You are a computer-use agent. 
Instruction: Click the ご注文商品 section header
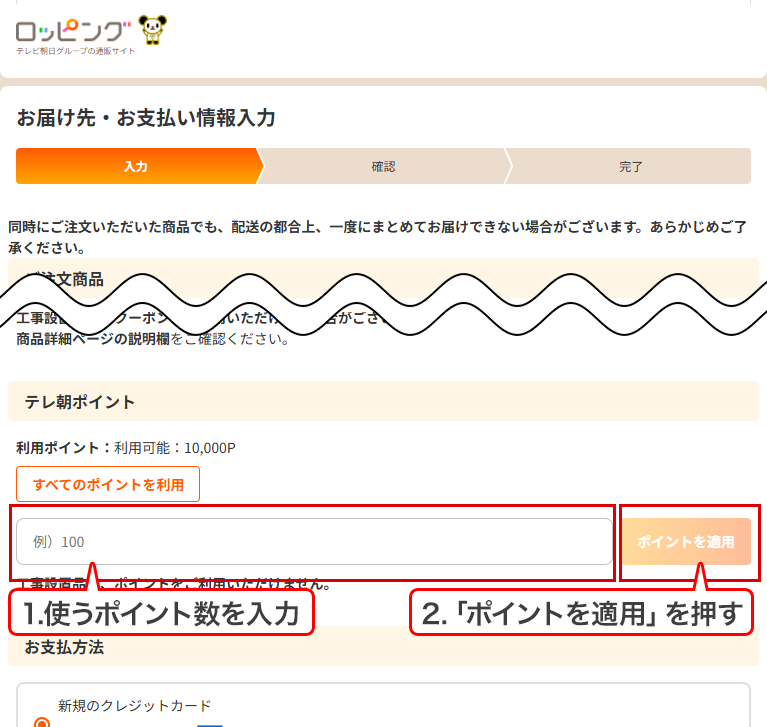tap(70, 279)
